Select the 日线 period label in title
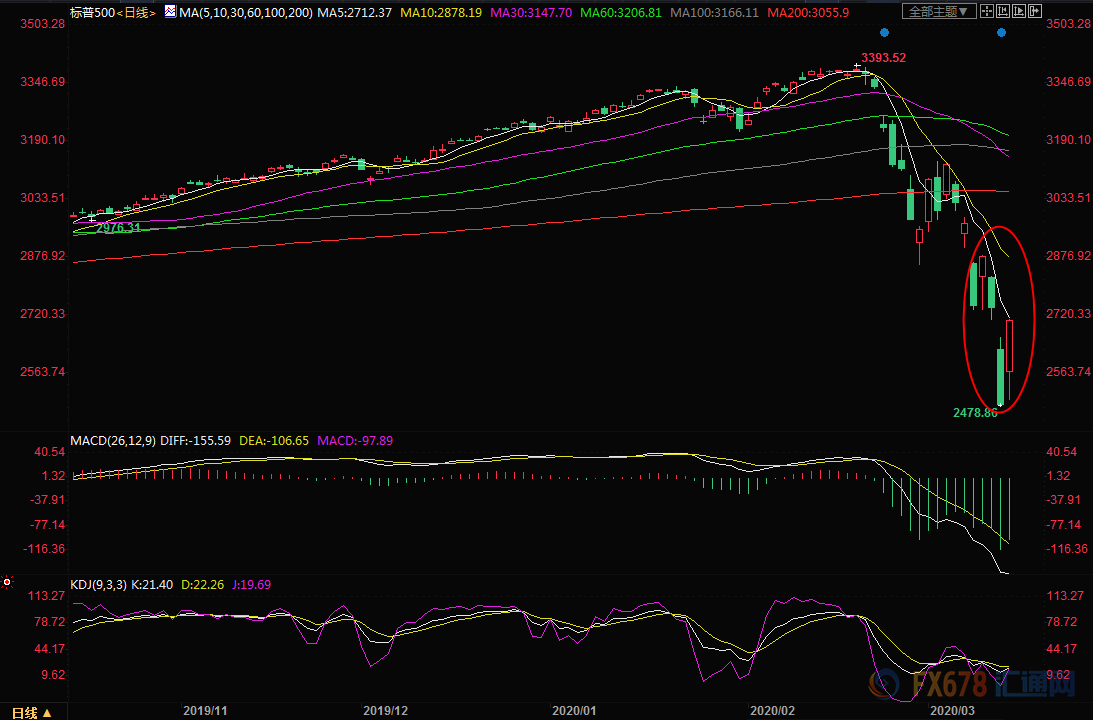This screenshot has width=1093, height=720. [x=136, y=13]
